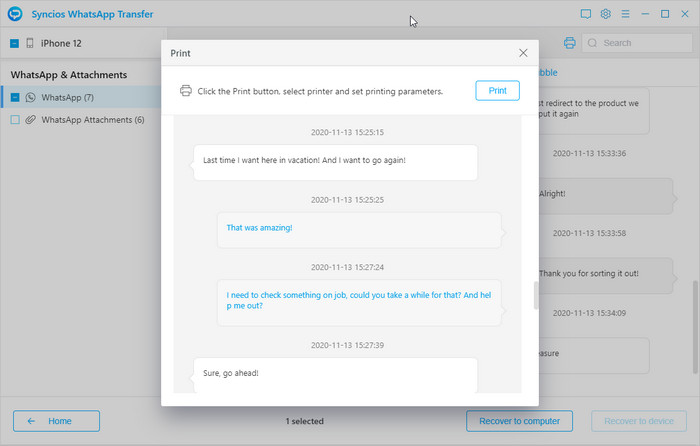The width and height of the screenshot is (700, 446).
Task: Click the 'iPhone 12' device label
Action: tap(61, 43)
